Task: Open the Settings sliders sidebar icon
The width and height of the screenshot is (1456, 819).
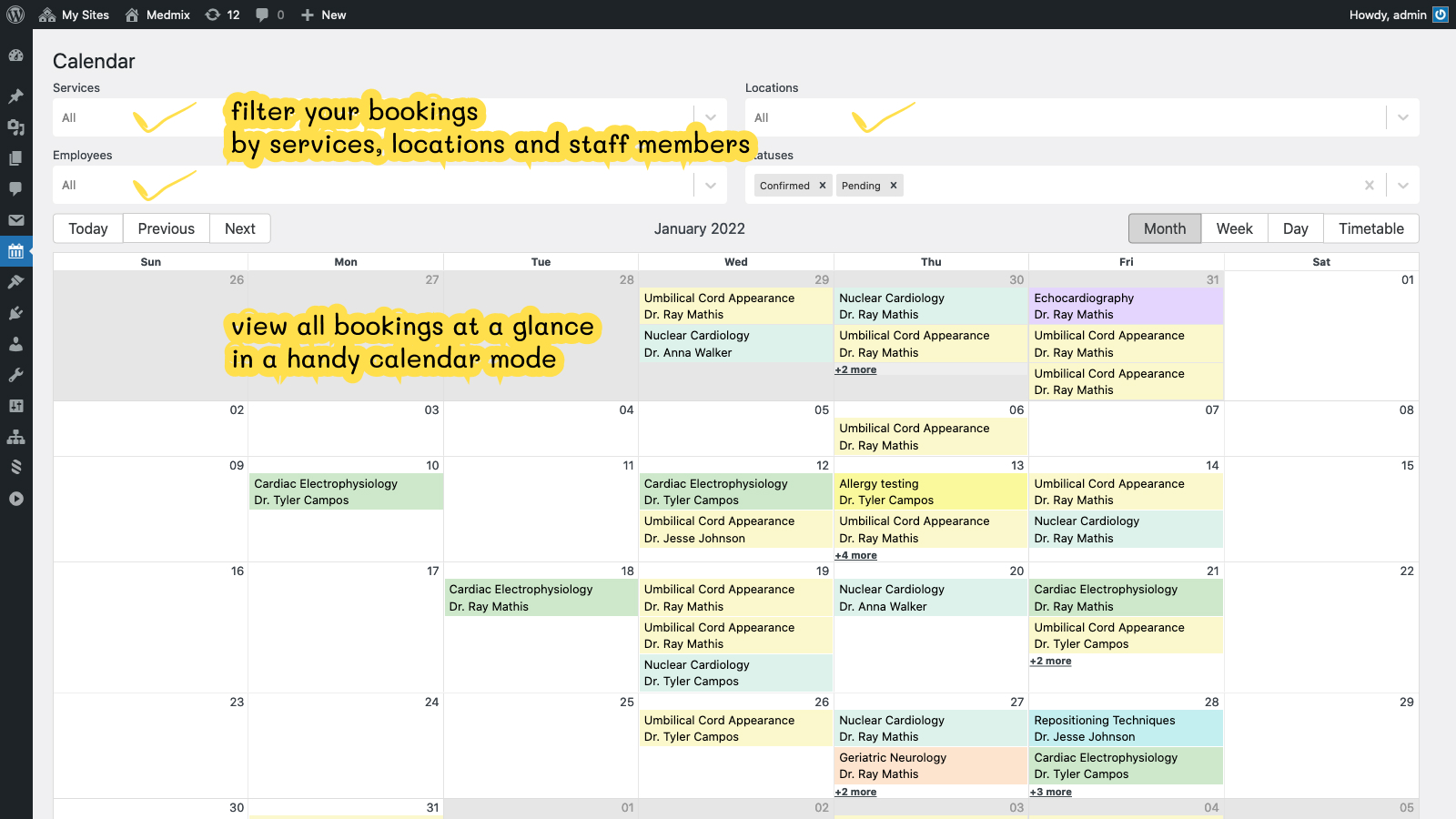Action: pyautogui.click(x=15, y=406)
